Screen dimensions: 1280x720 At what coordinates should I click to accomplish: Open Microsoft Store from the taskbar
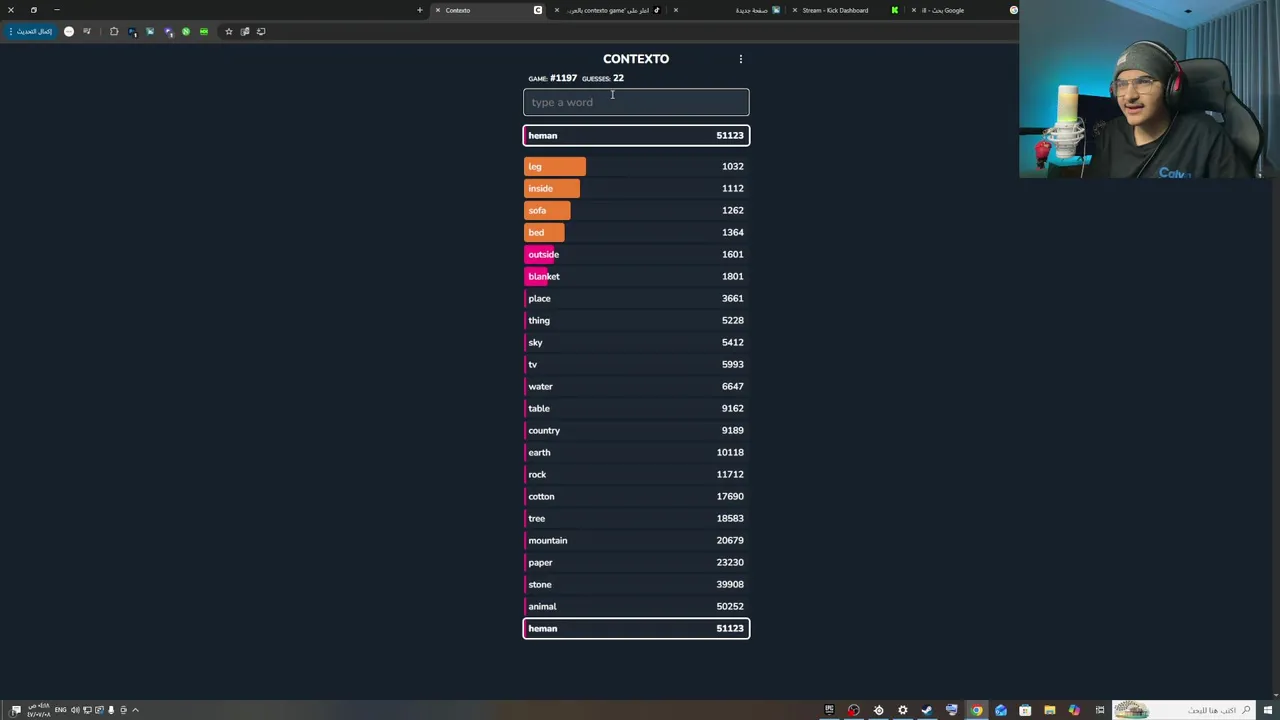[1025, 710]
